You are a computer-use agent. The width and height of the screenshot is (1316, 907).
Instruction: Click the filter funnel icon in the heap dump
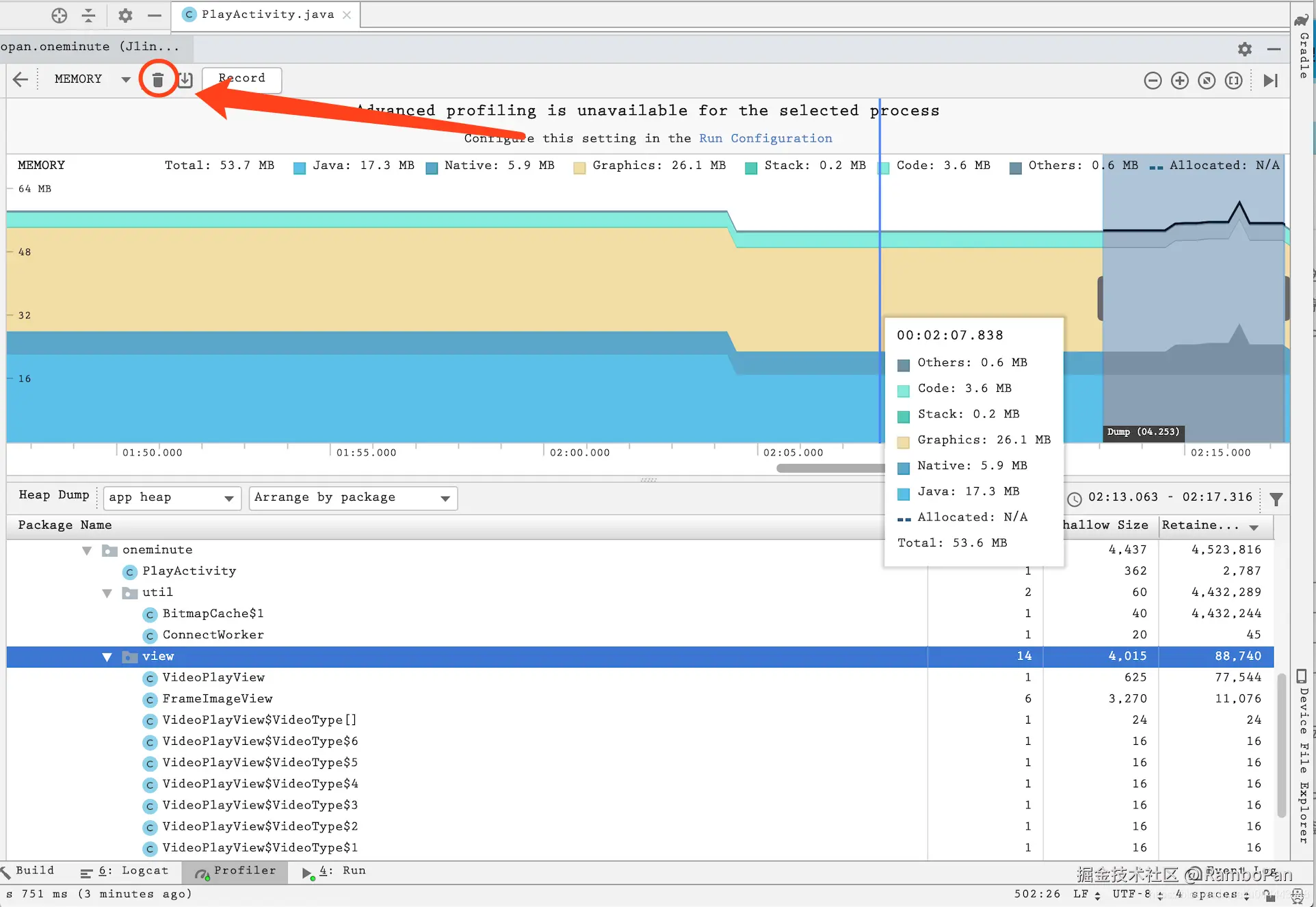tap(1276, 499)
